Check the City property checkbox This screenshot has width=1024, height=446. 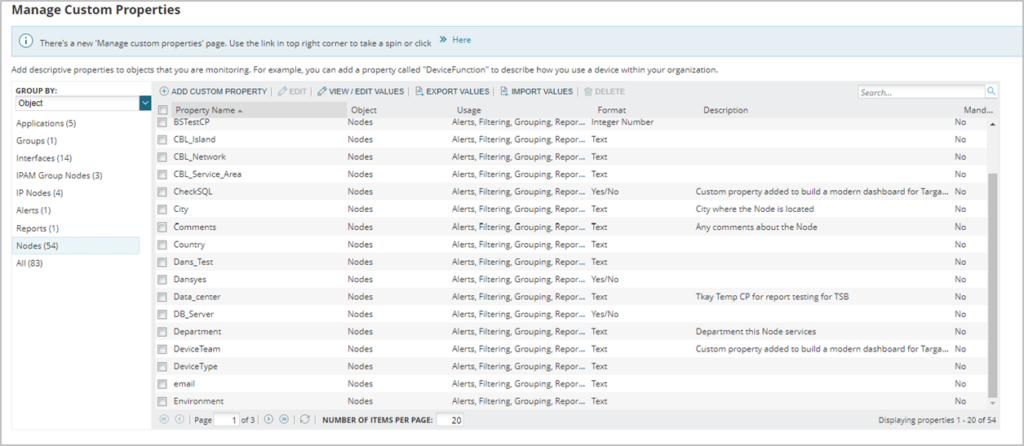pyautogui.click(x=163, y=209)
